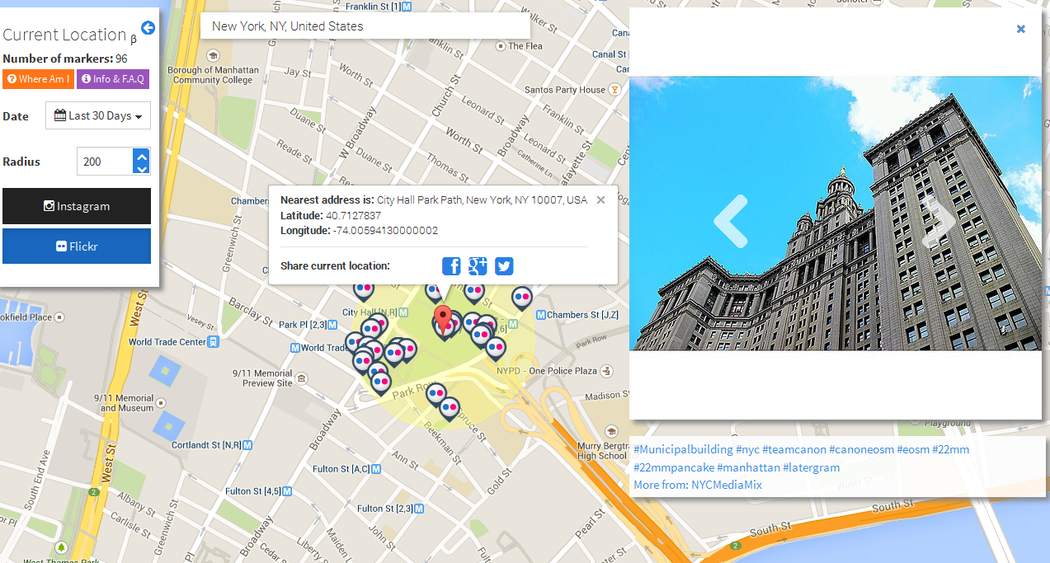Search photos from Instagram
This screenshot has width=1050, height=563.
(x=77, y=206)
